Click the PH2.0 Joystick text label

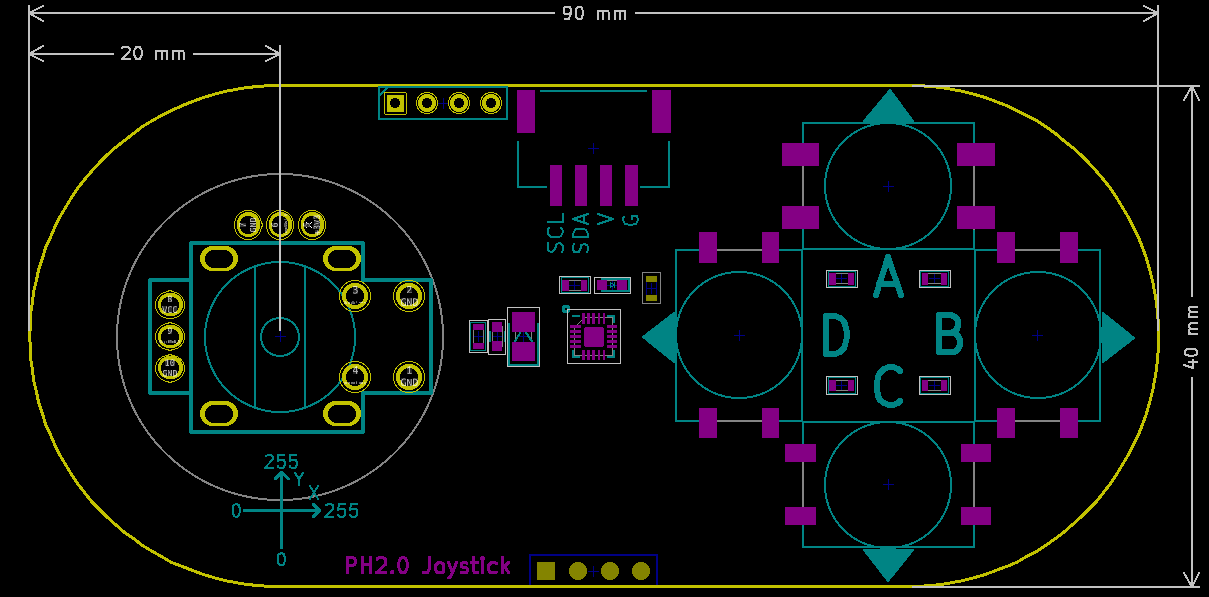[x=428, y=566]
